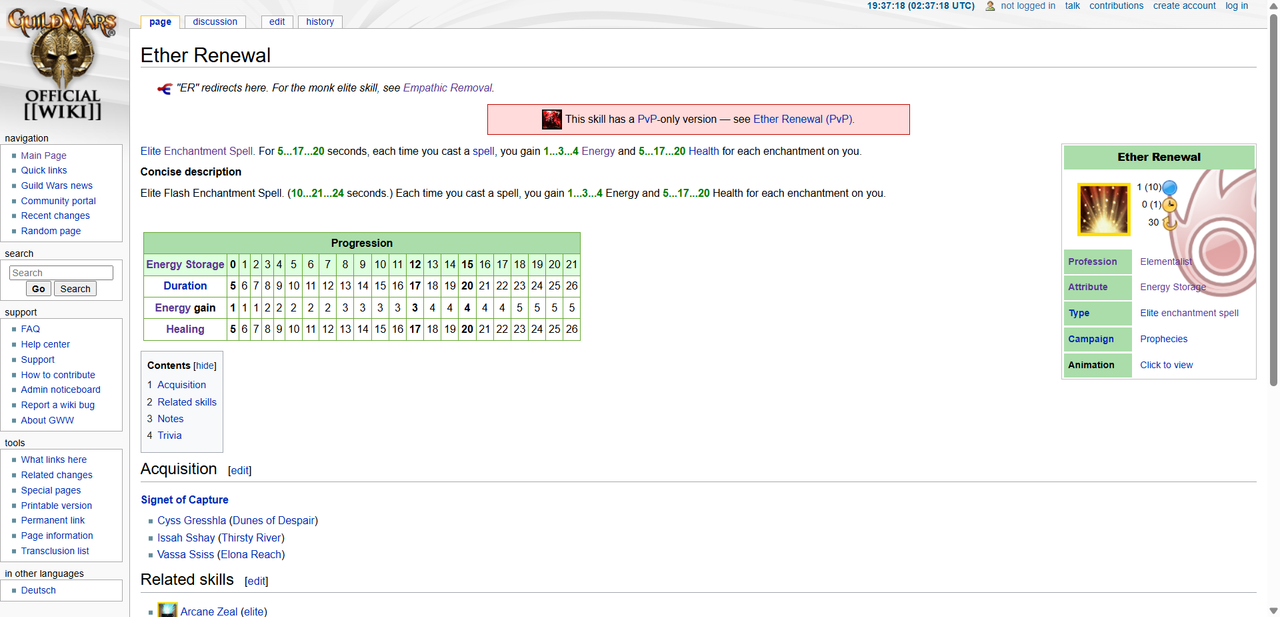Screen dimensions: 1280x617
Task: Open Issah Sshay link
Action: click(186, 538)
